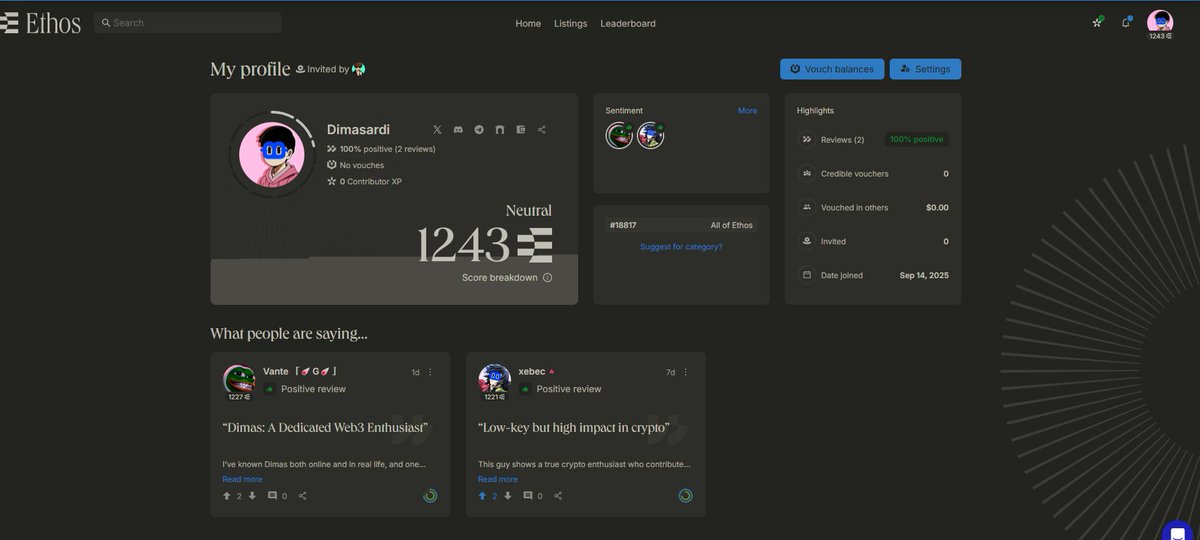This screenshot has height=540, width=1200.
Task: Click reviewer name Vante
Action: coord(275,372)
